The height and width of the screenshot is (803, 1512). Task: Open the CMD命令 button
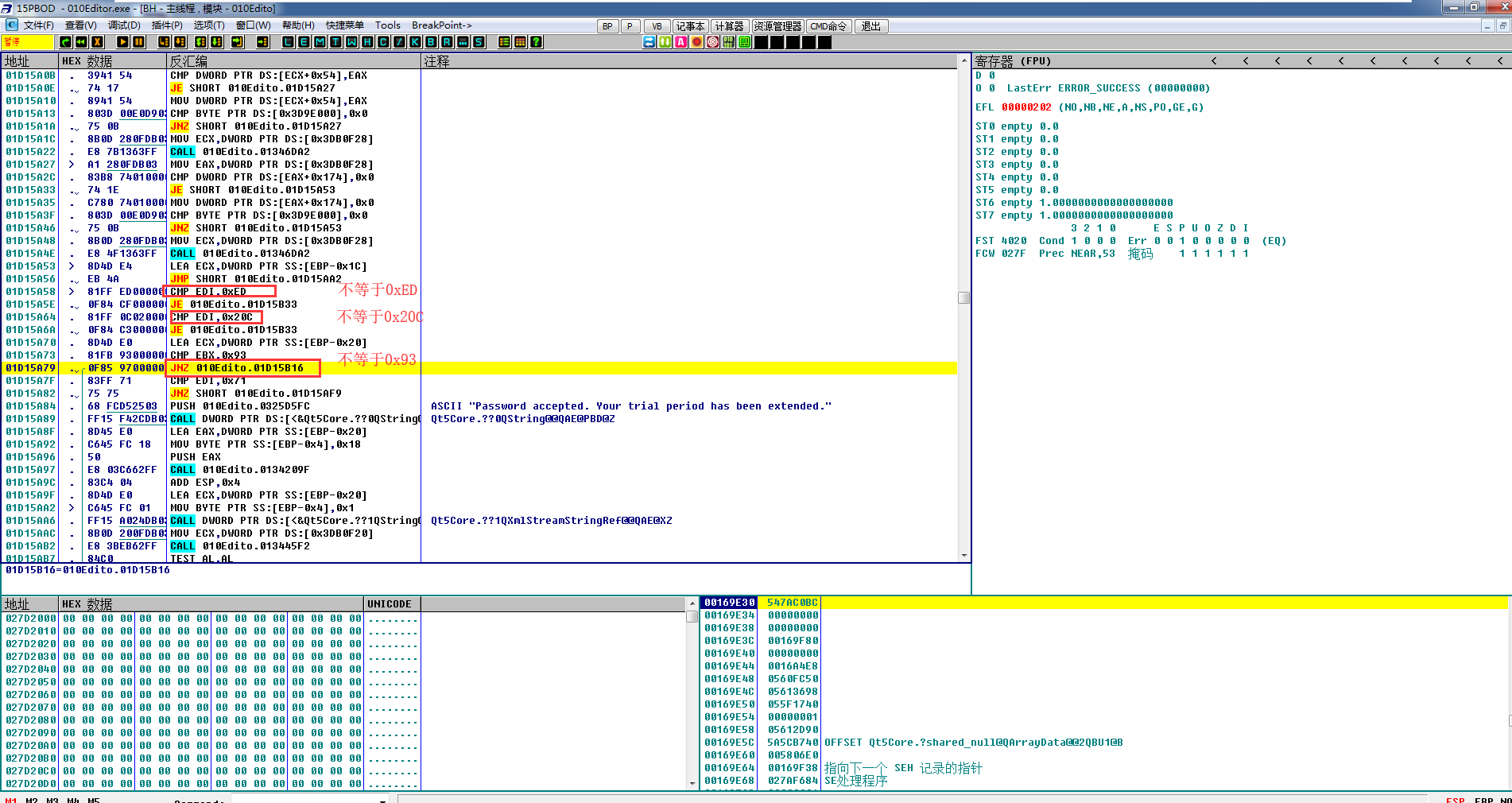(828, 26)
